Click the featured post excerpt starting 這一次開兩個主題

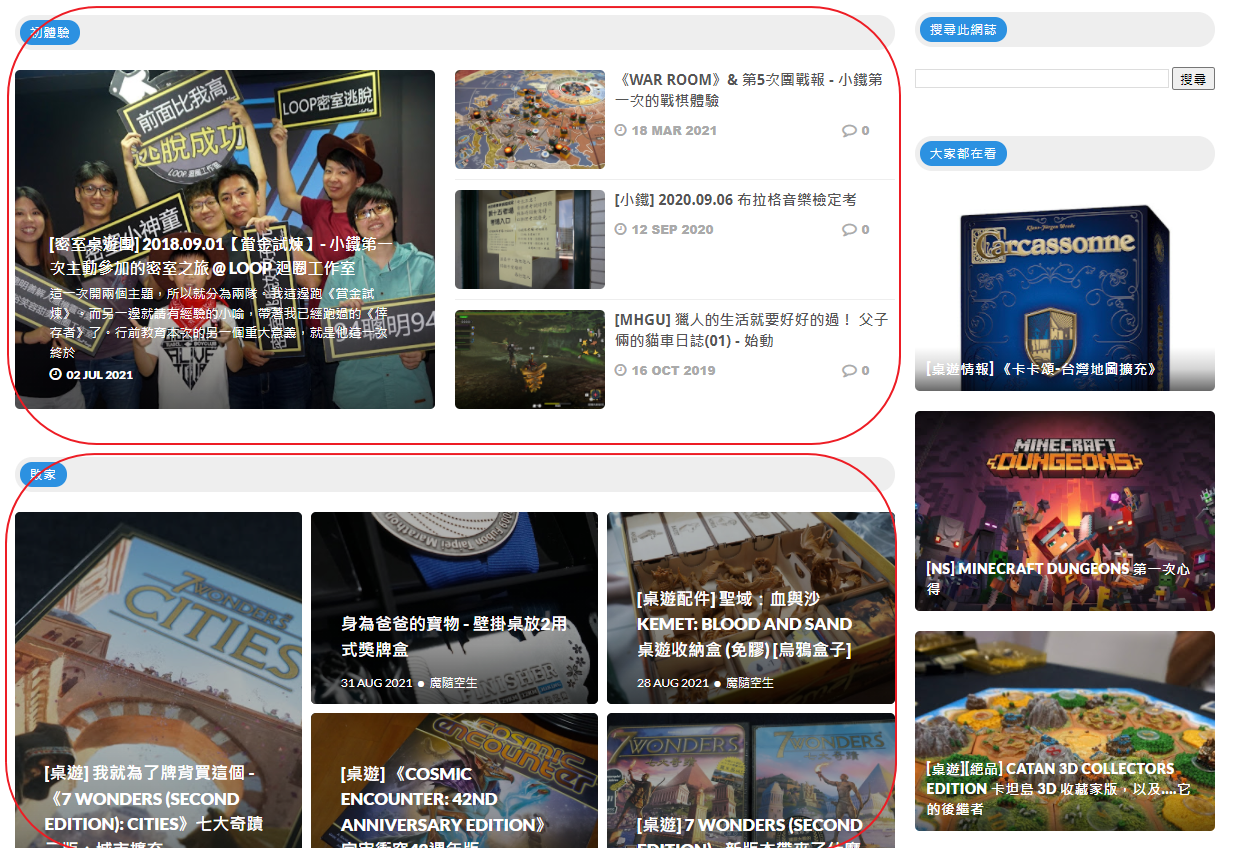pos(218,323)
